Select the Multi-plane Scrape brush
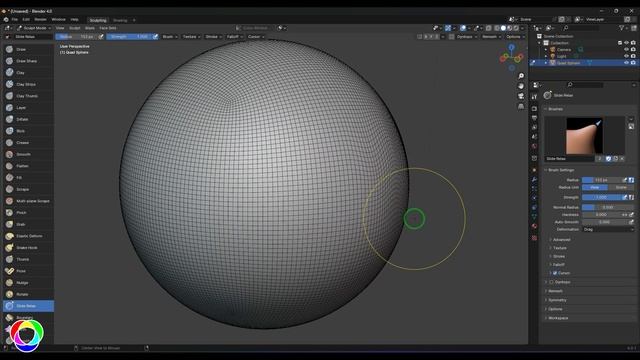Viewport: 640px width, 360px height. (28, 201)
